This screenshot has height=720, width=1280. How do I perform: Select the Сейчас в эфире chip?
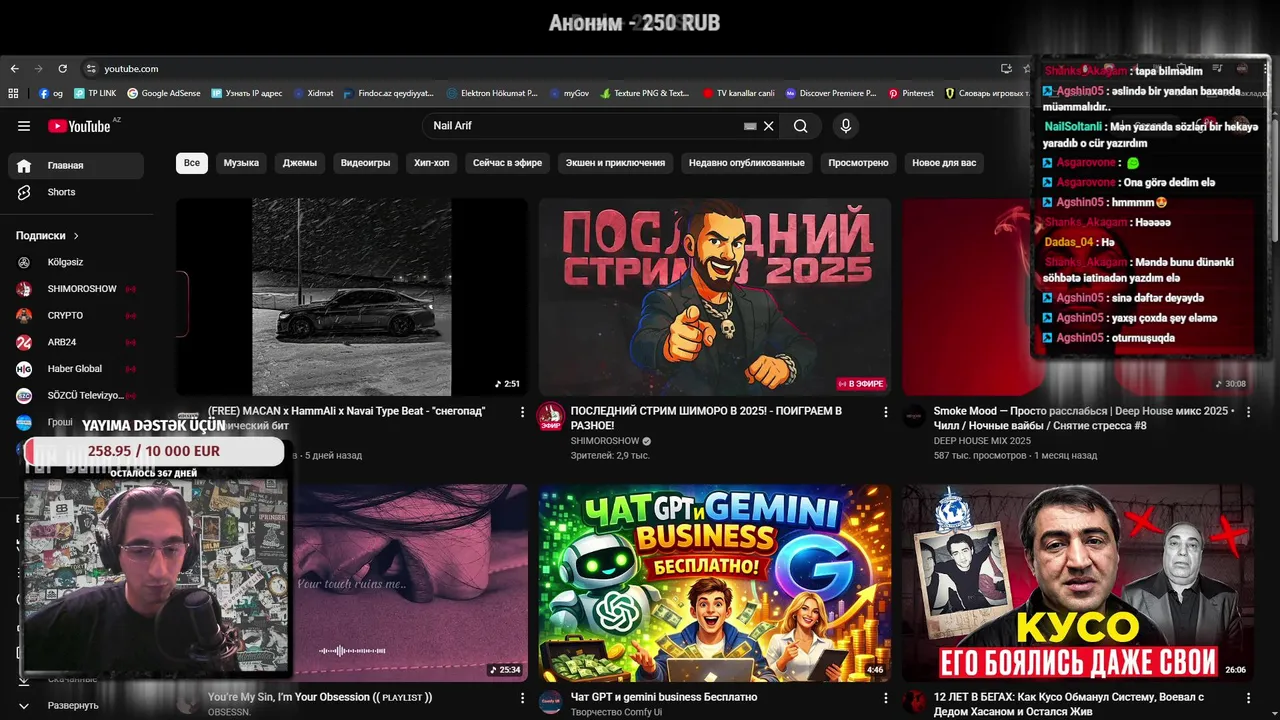click(507, 163)
